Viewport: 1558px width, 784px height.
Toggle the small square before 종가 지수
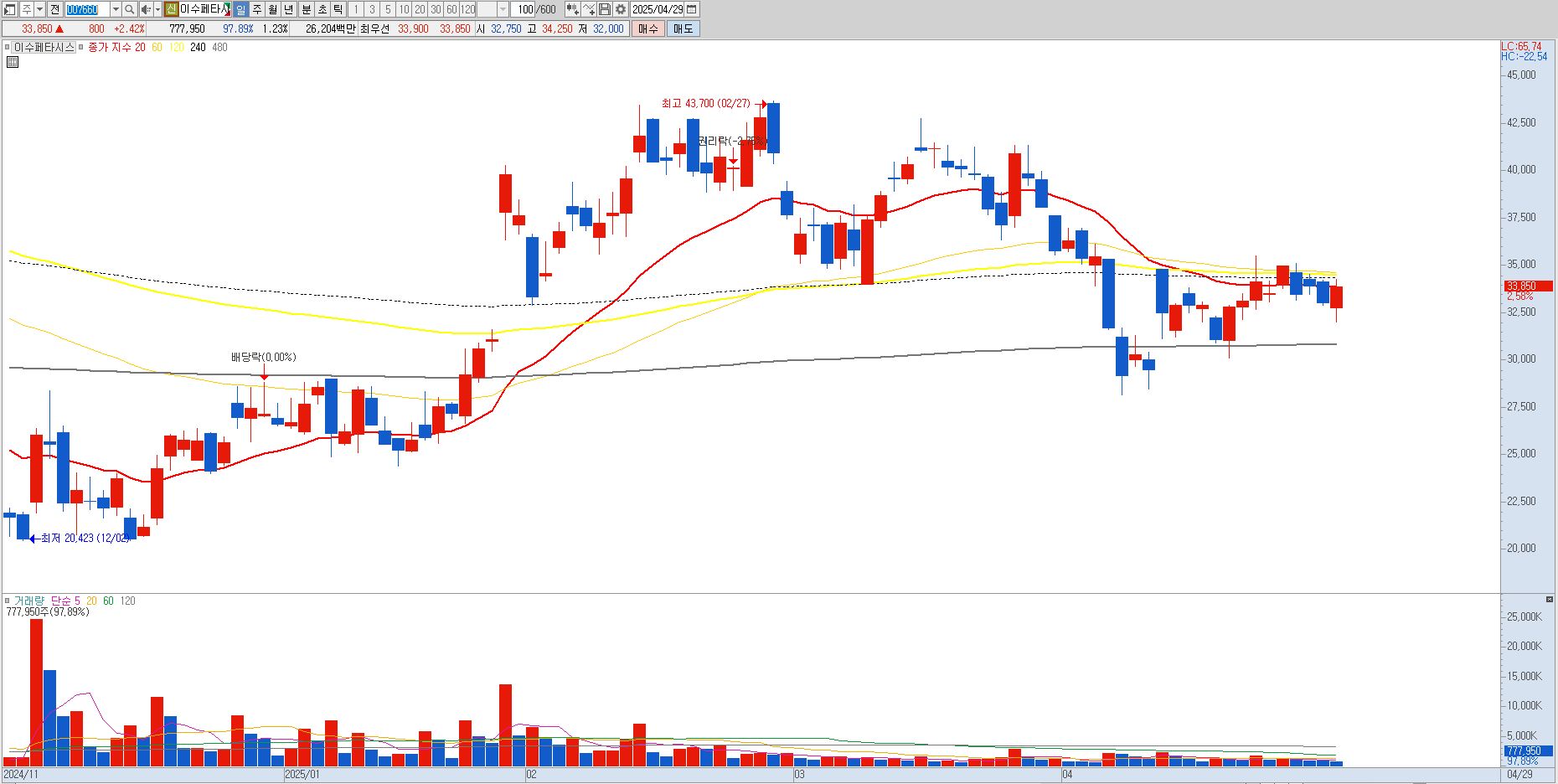pyautogui.click(x=81, y=48)
